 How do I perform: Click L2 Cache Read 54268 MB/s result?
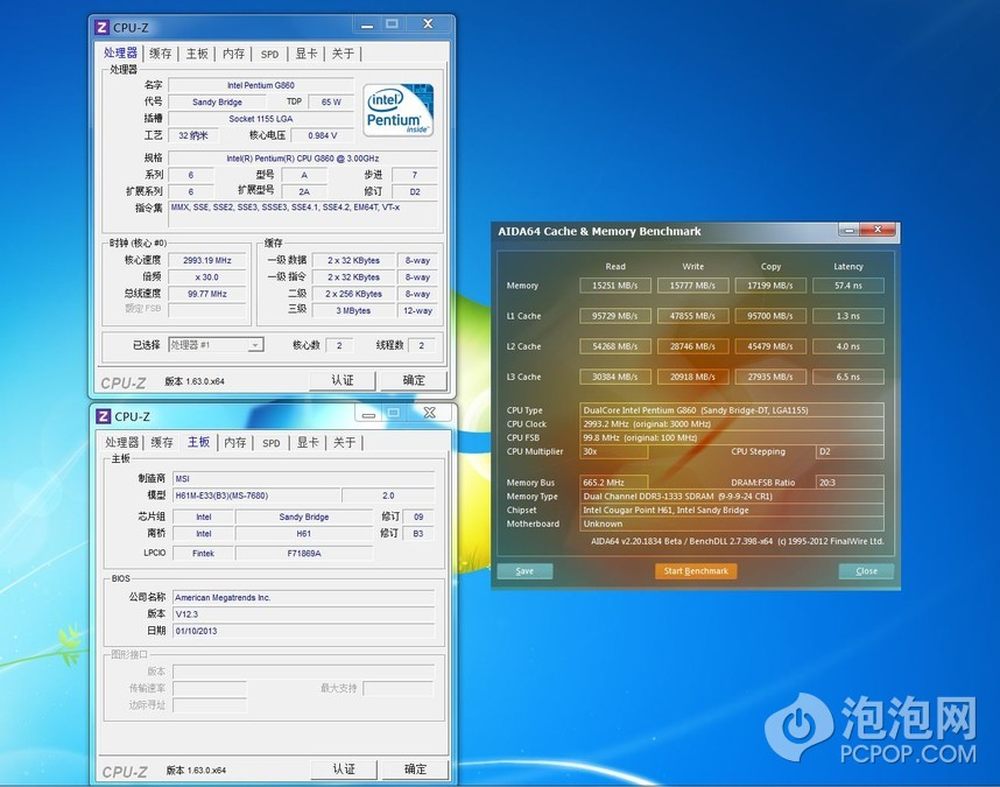point(615,347)
